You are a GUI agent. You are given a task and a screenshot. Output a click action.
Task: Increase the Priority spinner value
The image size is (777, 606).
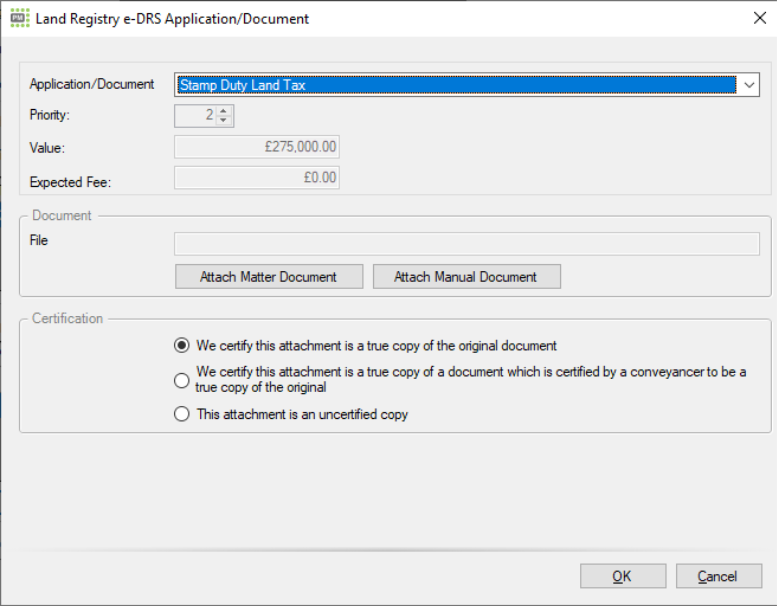click(x=223, y=111)
